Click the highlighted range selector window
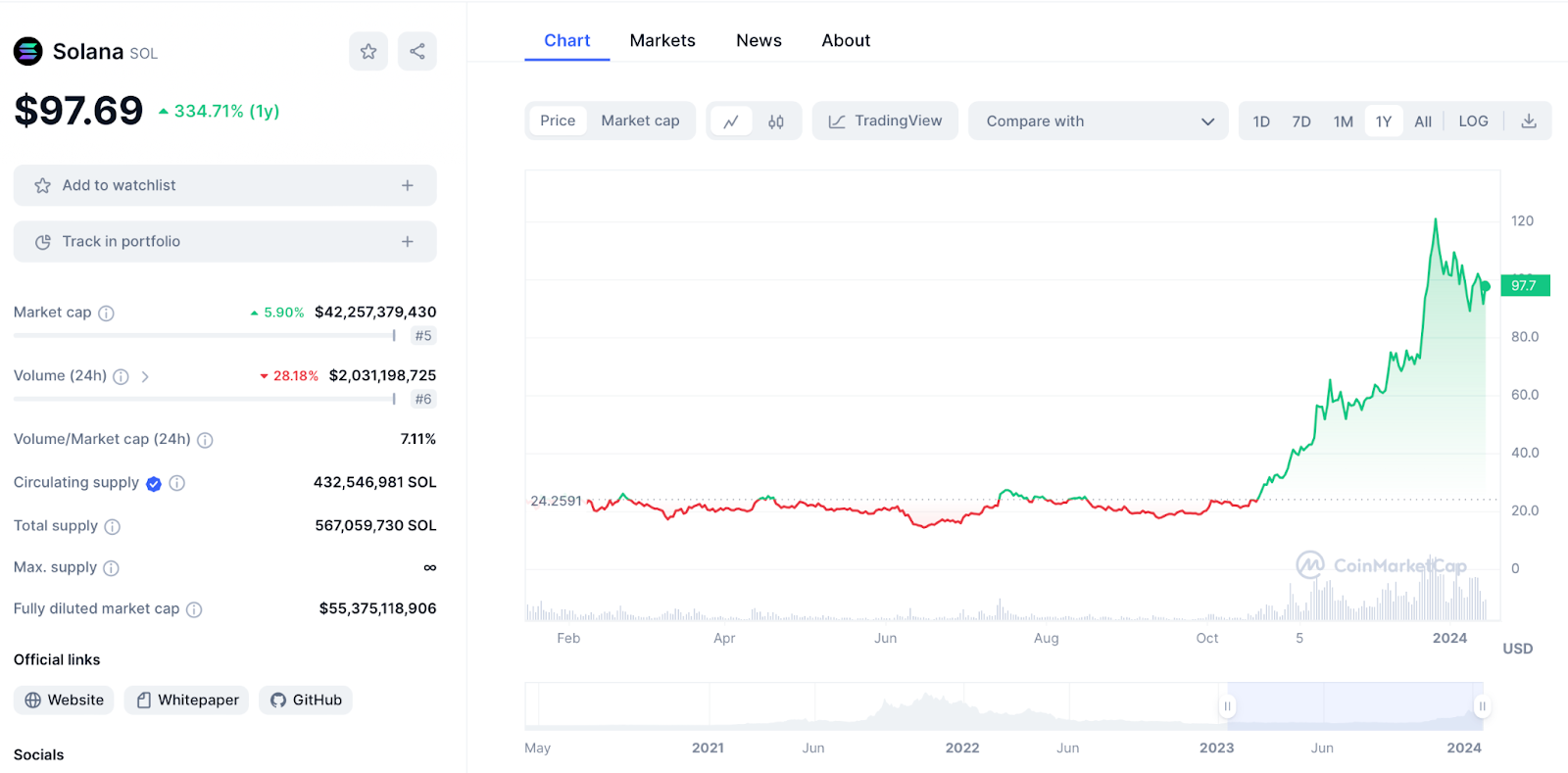This screenshot has width=1568, height=773. tap(1354, 705)
